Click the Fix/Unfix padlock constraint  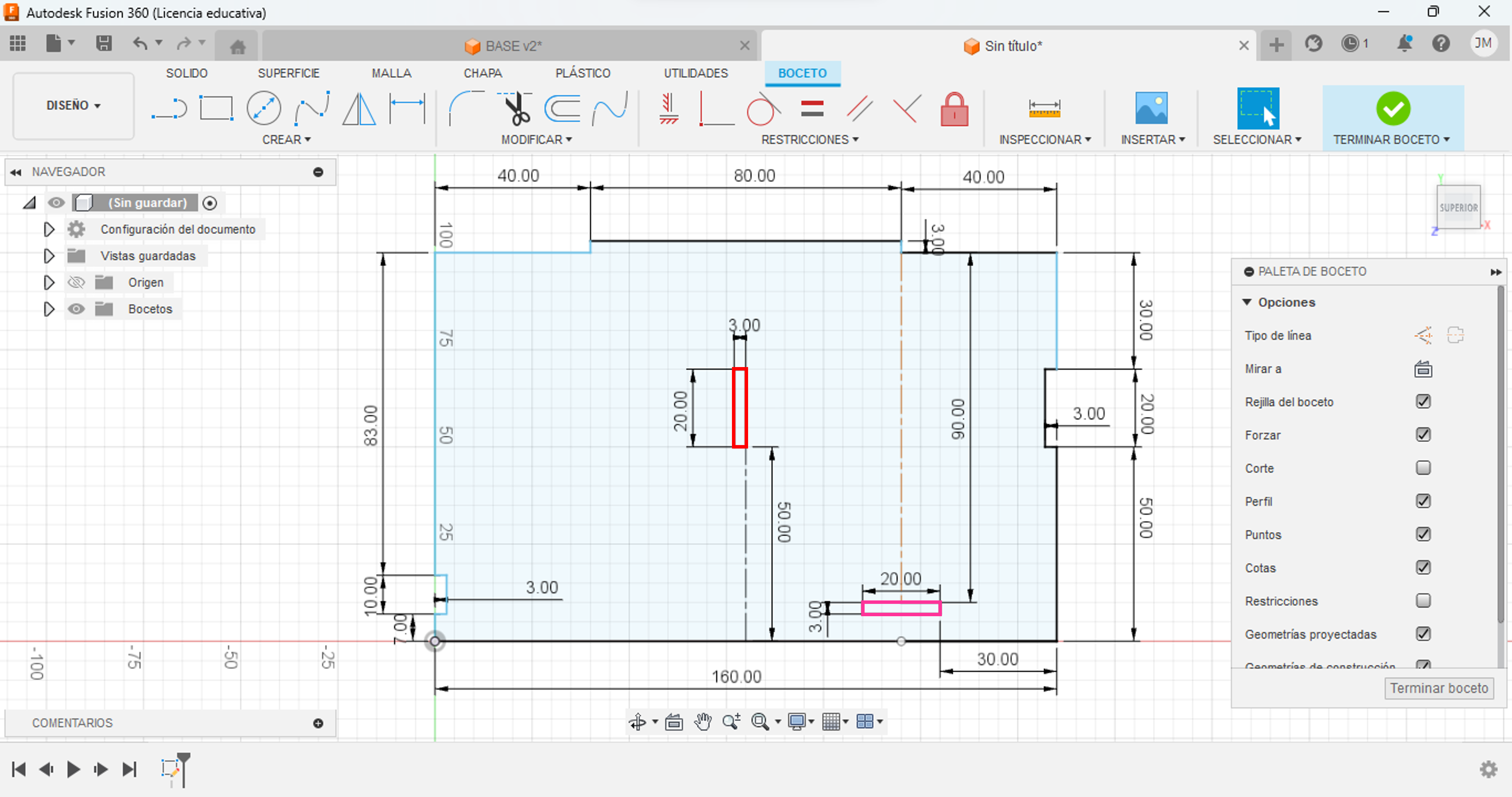point(954,110)
